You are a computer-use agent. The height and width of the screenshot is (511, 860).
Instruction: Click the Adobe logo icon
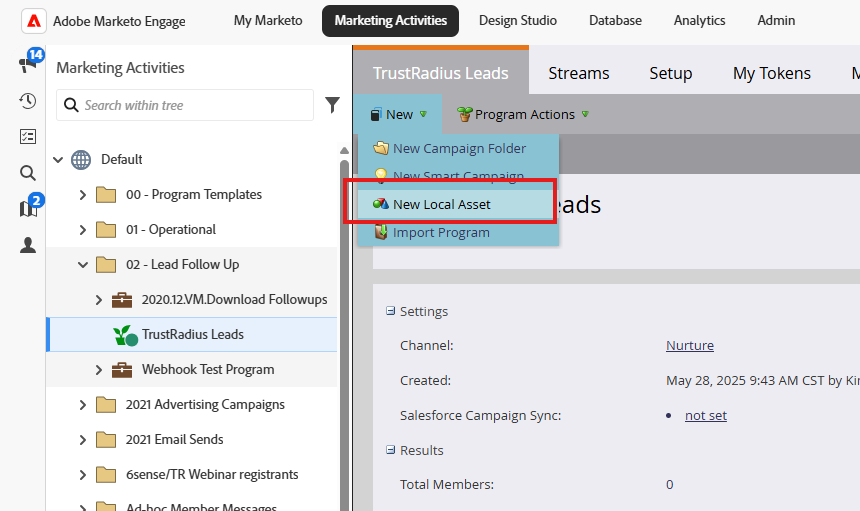pyautogui.click(x=34, y=21)
